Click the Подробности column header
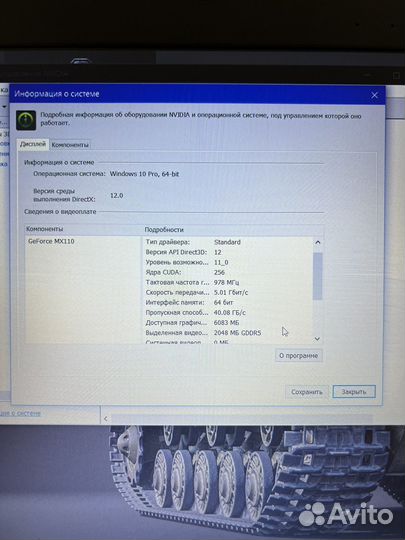 [233, 229]
